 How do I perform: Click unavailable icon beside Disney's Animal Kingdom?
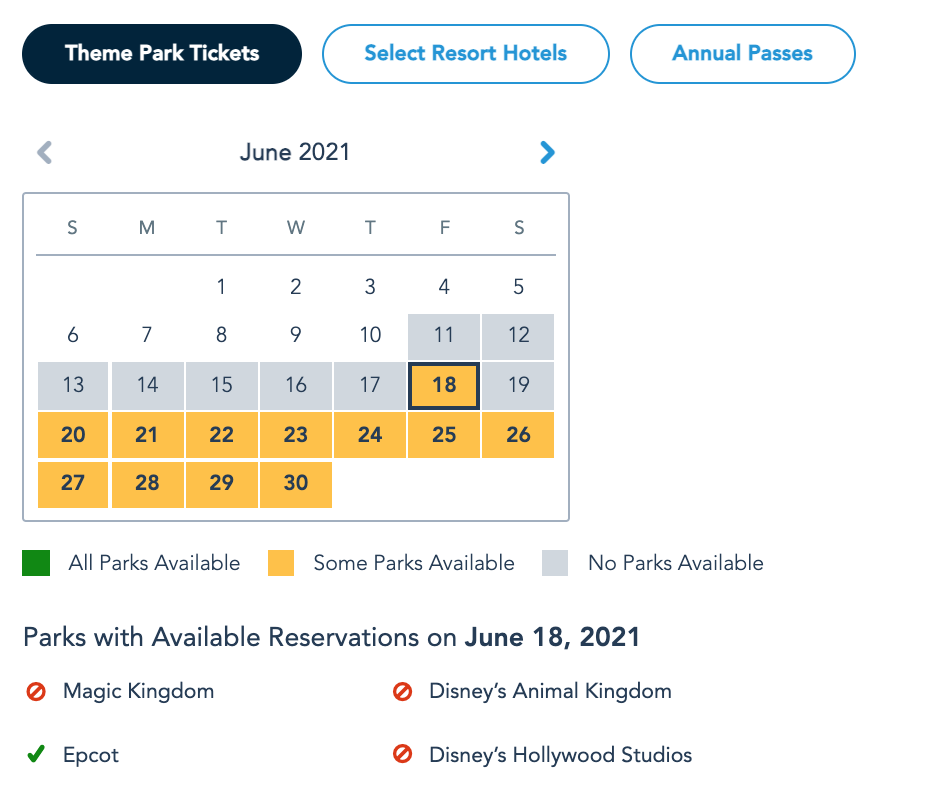click(x=402, y=691)
